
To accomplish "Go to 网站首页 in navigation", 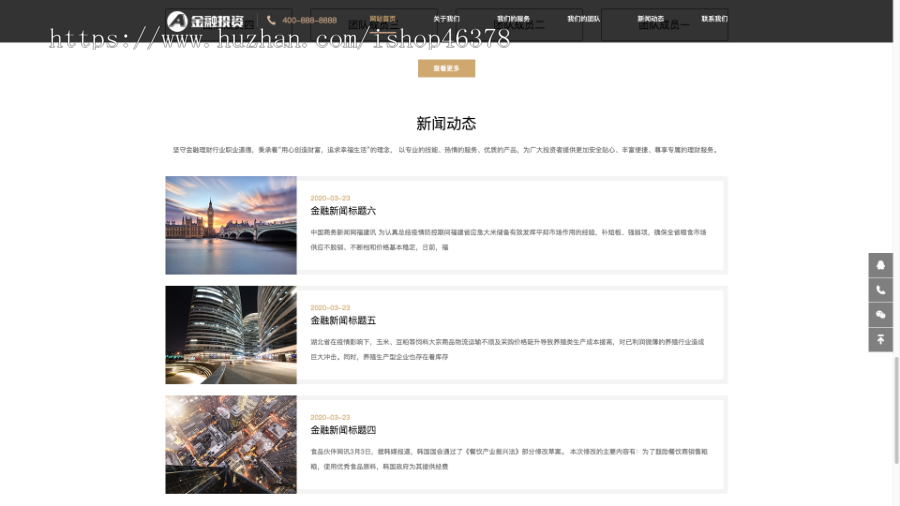I will (382, 19).
